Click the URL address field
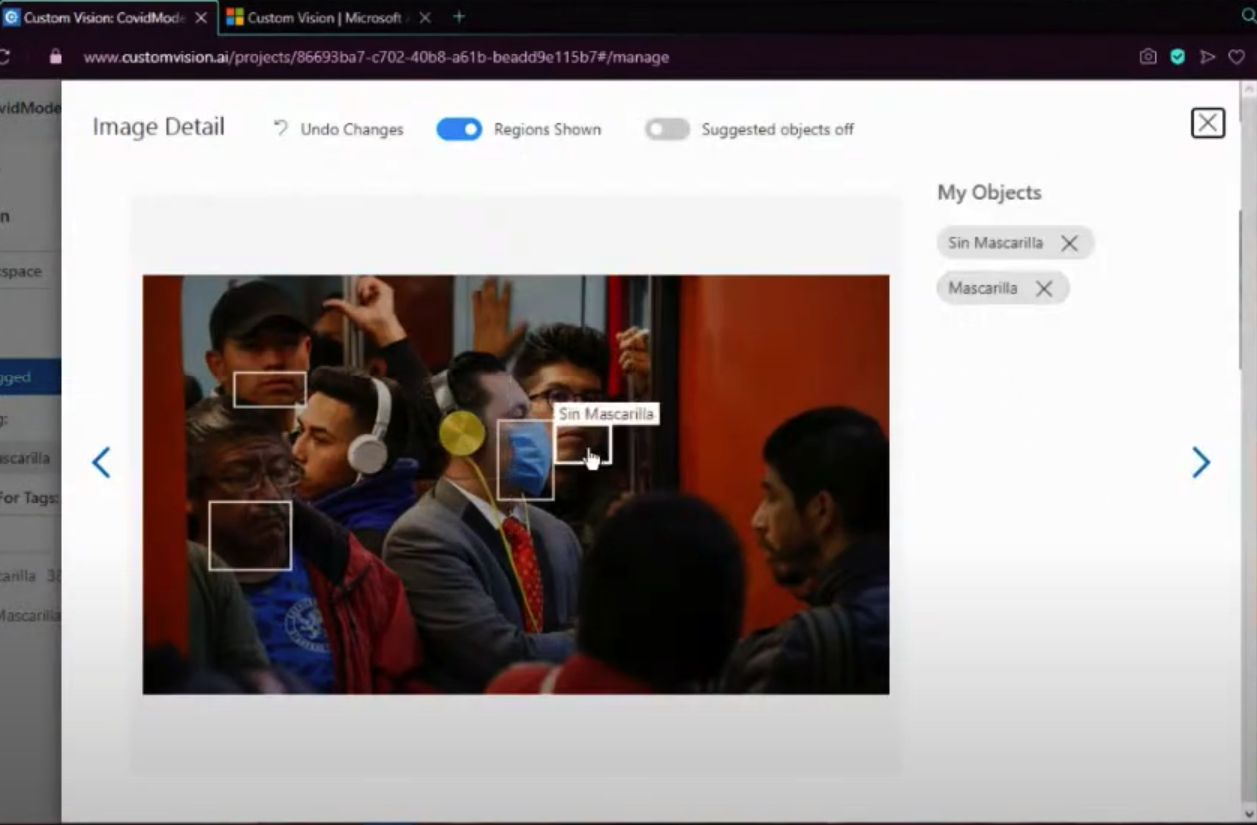 pos(376,57)
